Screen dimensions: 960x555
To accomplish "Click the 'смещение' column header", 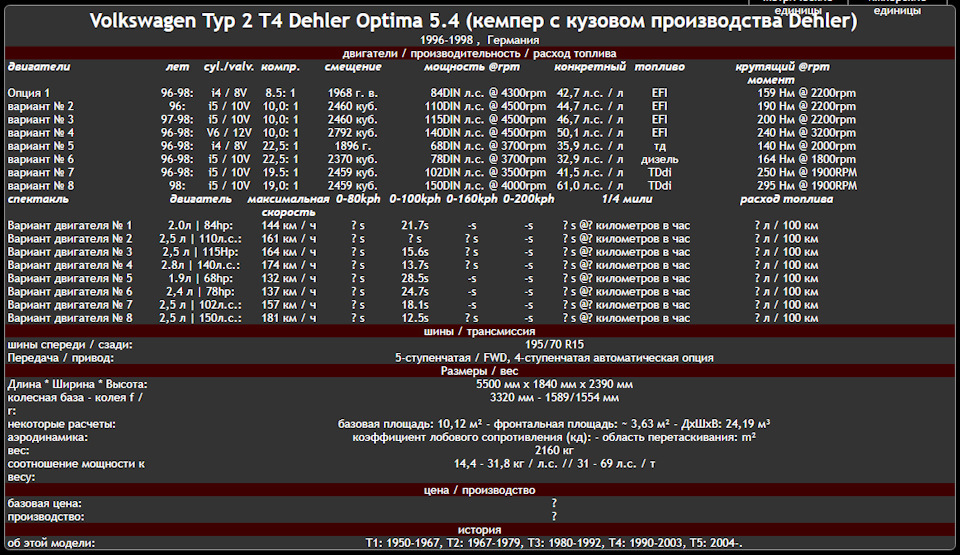I will click(353, 67).
